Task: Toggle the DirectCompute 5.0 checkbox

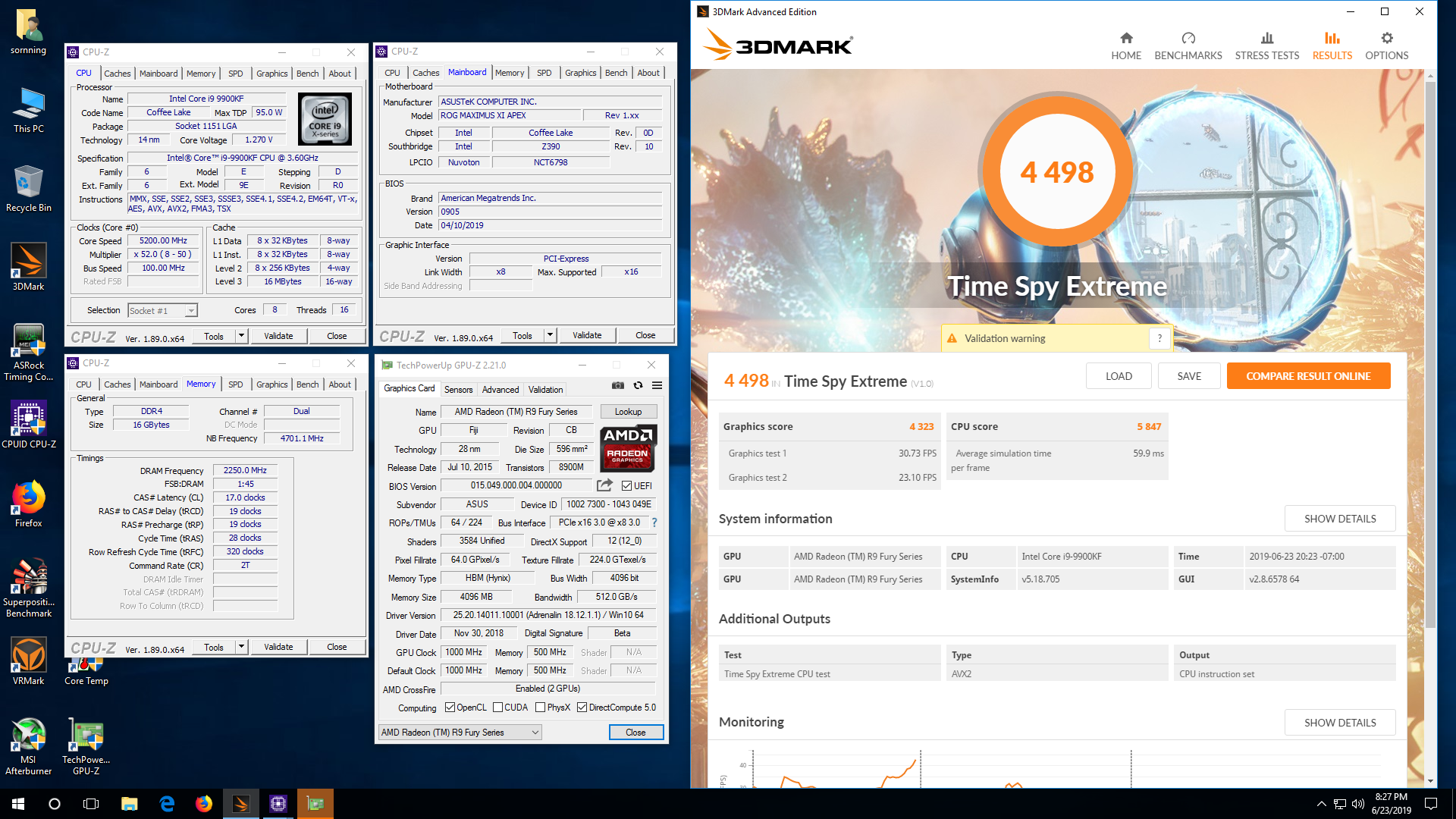Action: click(582, 708)
